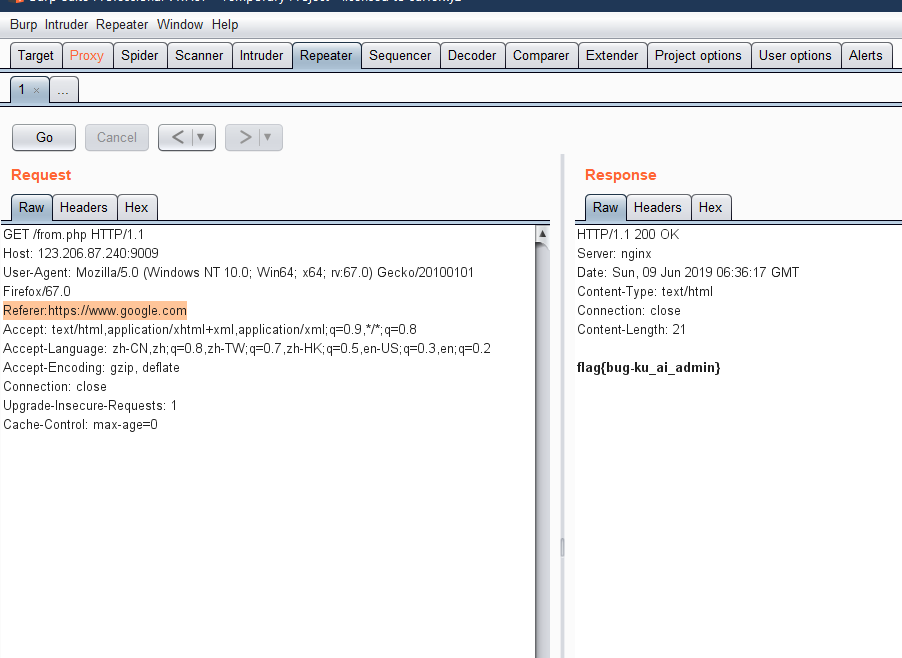
Task: Show request Hex view tab
Action: pos(137,207)
